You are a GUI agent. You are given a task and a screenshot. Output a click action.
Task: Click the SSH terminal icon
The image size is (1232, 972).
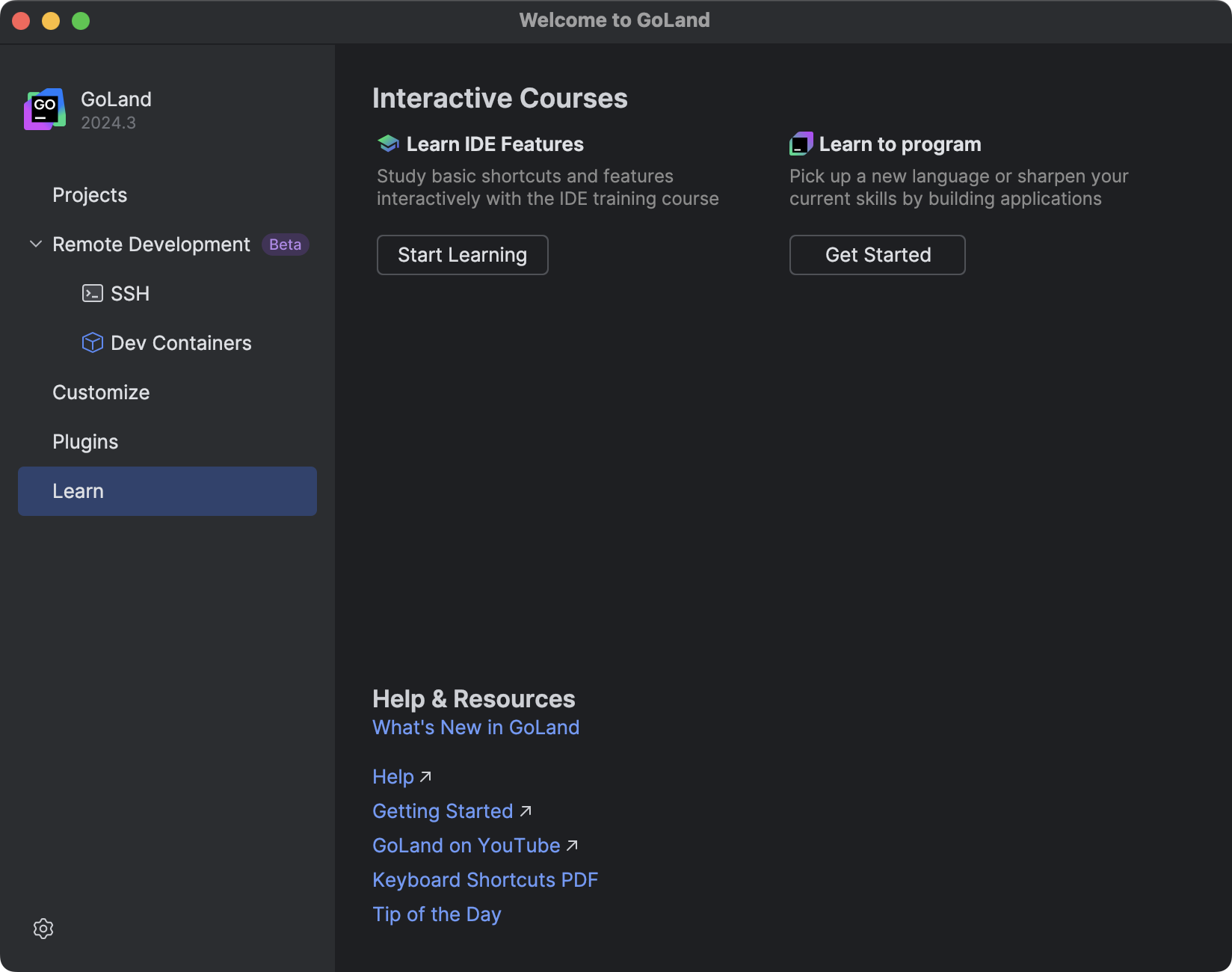[x=92, y=293]
